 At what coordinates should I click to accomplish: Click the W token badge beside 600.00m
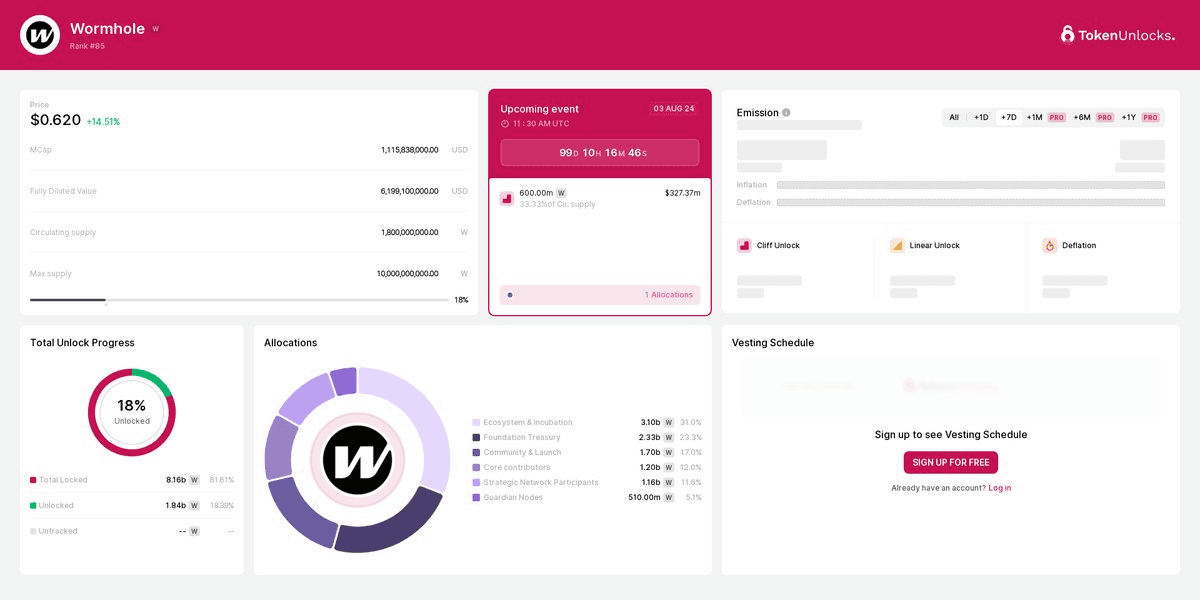click(x=561, y=193)
